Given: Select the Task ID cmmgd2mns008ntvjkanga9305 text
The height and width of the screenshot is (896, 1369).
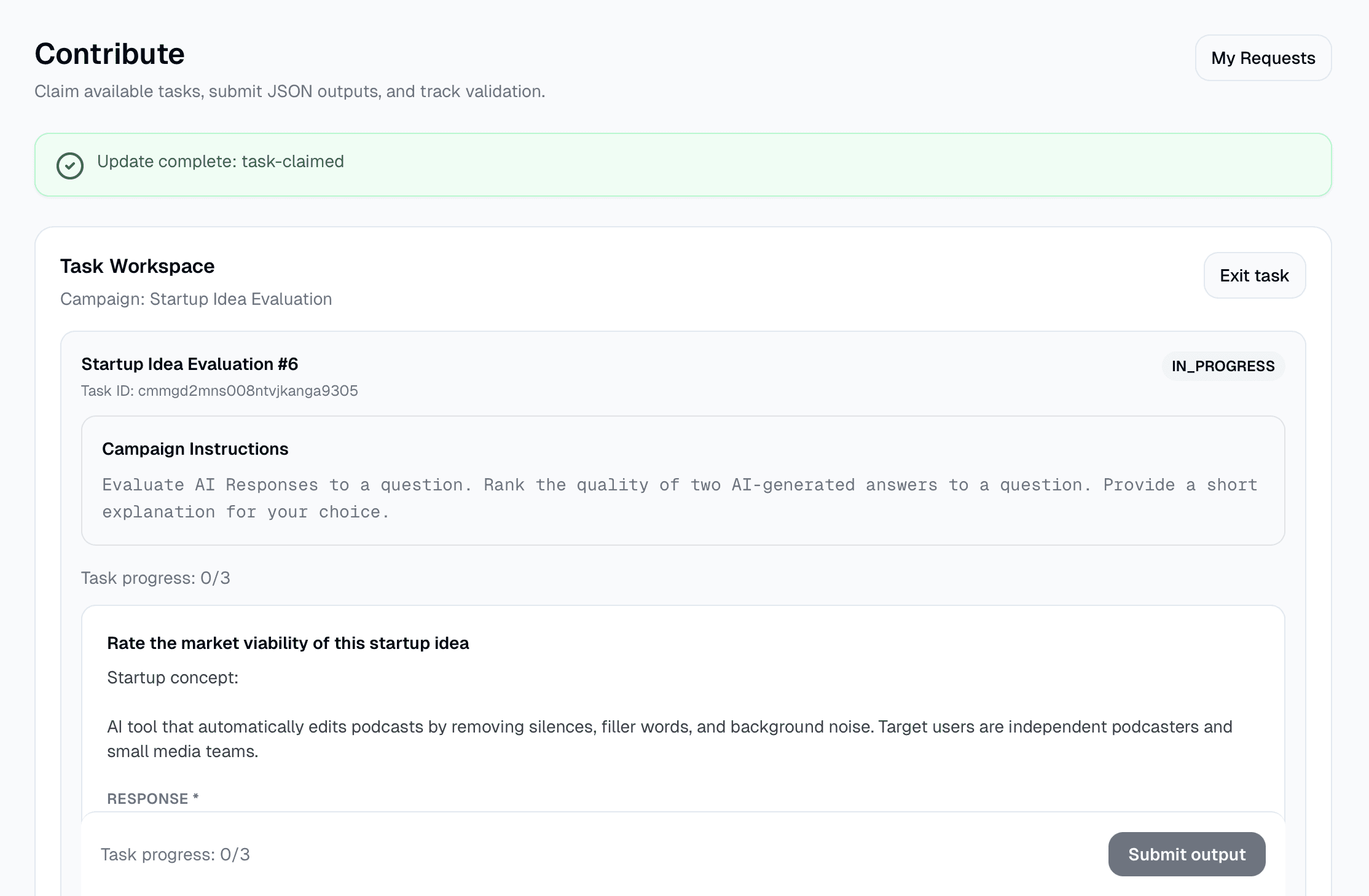Looking at the screenshot, I should [219, 391].
